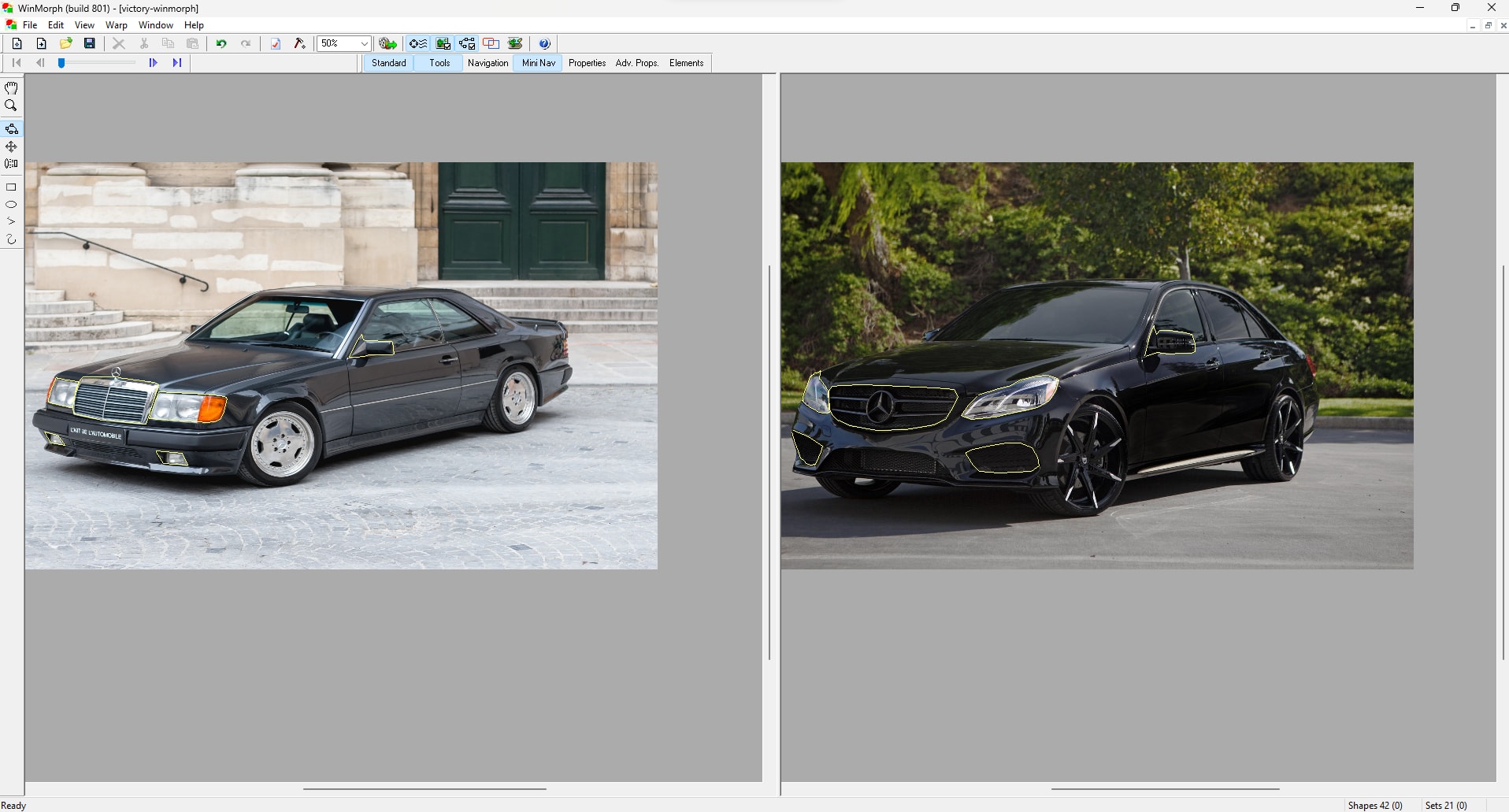This screenshot has height=812, width=1509.
Task: Open the Window menu
Action: point(156,25)
